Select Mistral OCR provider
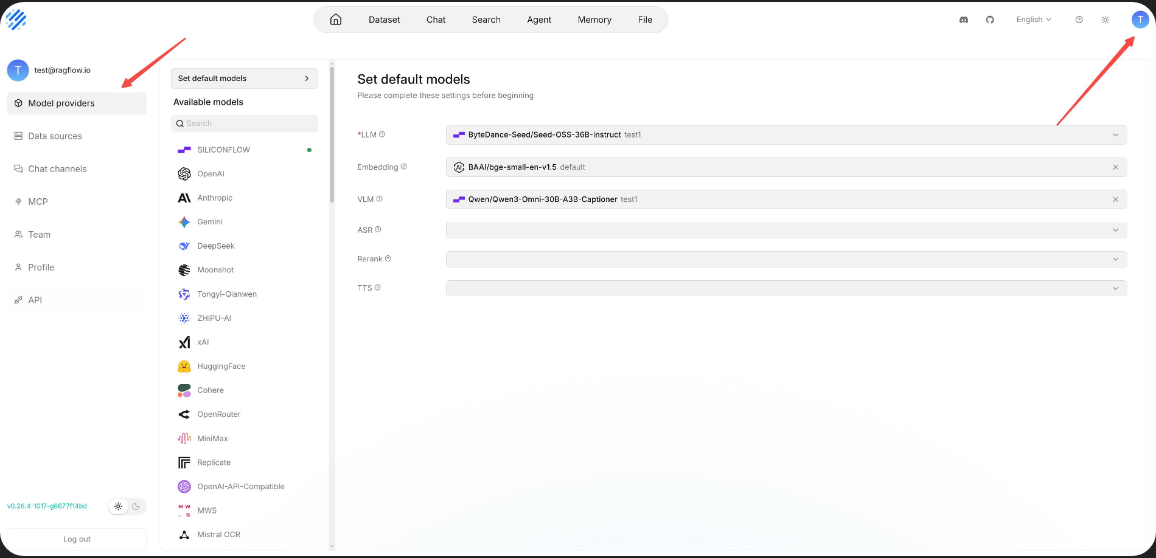Screen dimensions: 1156x558 click(244, 534)
